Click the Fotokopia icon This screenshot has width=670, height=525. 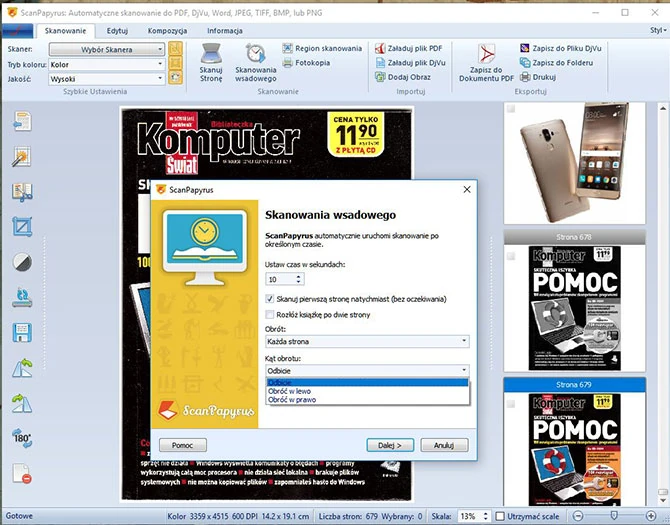pyautogui.click(x=288, y=63)
